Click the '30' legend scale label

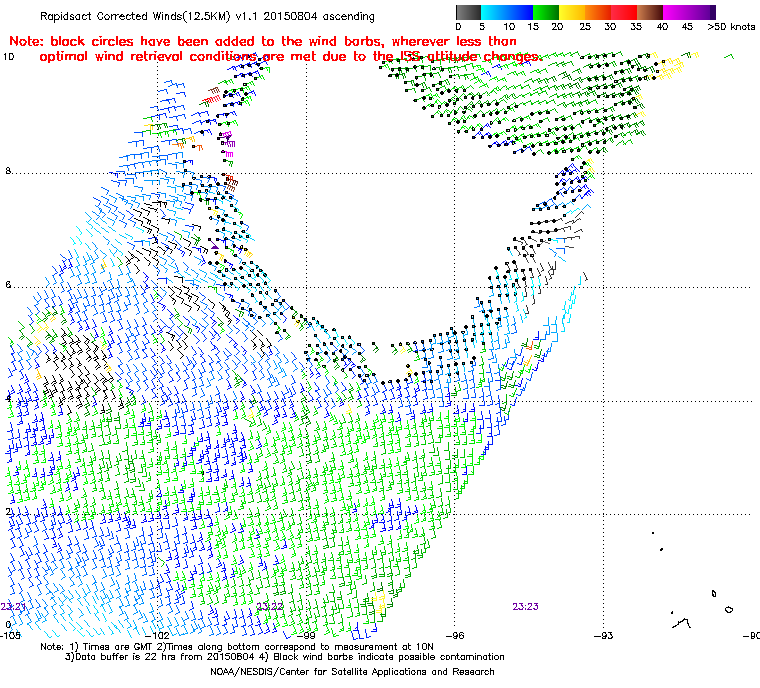610,27
